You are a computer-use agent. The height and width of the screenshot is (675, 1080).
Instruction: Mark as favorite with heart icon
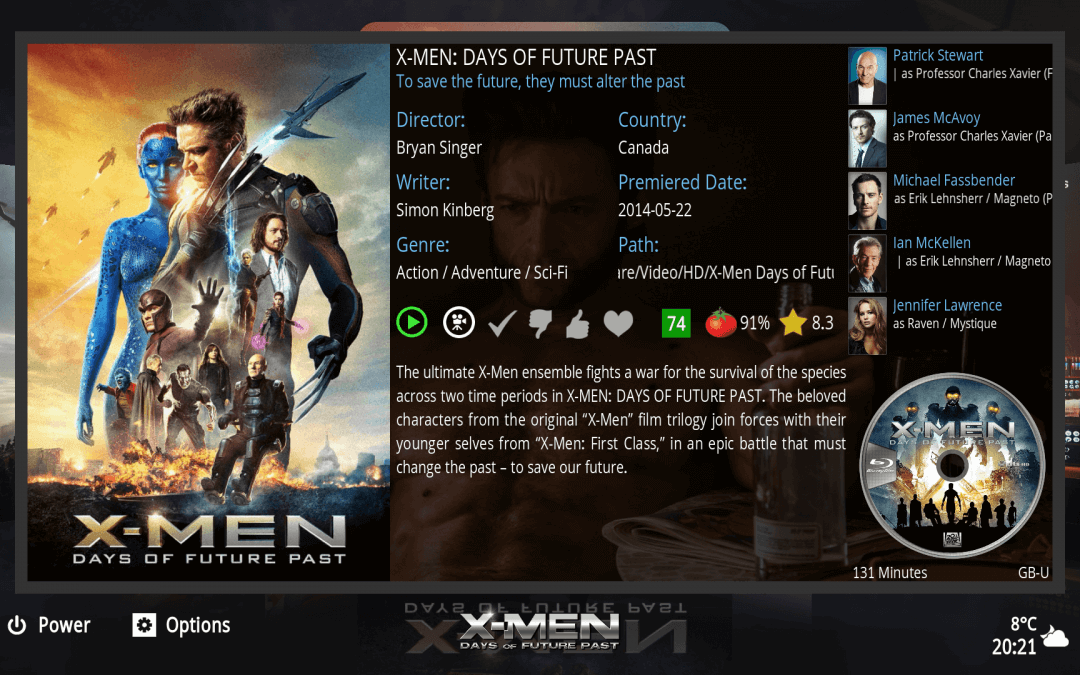coord(618,323)
